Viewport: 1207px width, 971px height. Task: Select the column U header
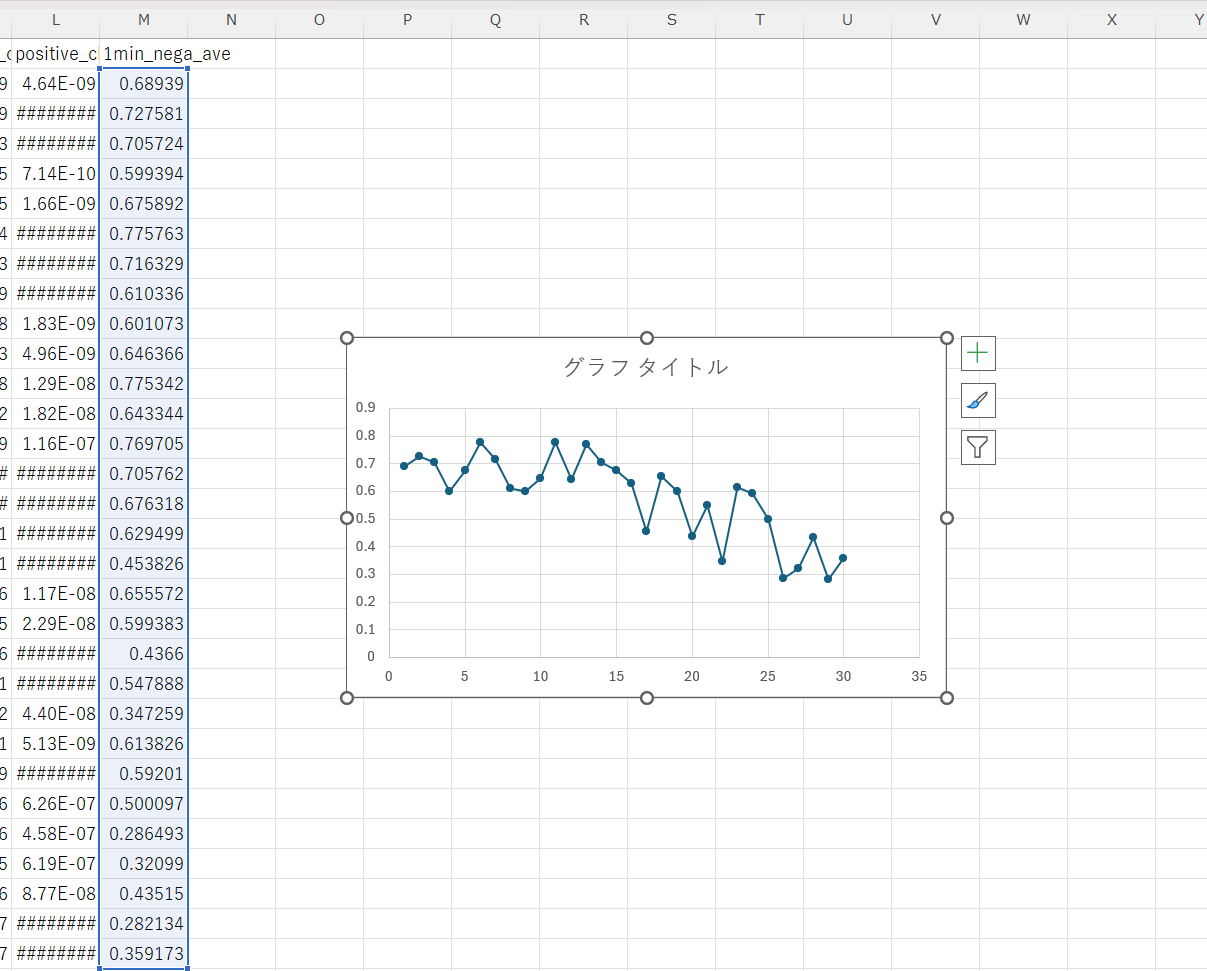[847, 19]
